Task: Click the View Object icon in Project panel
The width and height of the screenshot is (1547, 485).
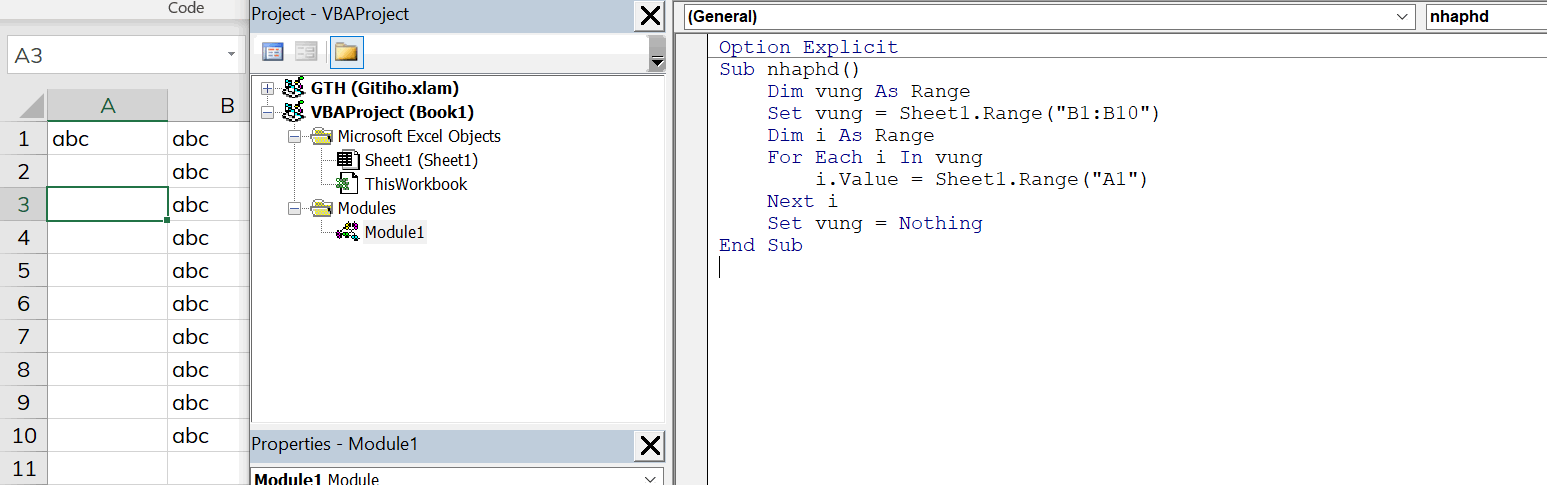Action: click(306, 52)
